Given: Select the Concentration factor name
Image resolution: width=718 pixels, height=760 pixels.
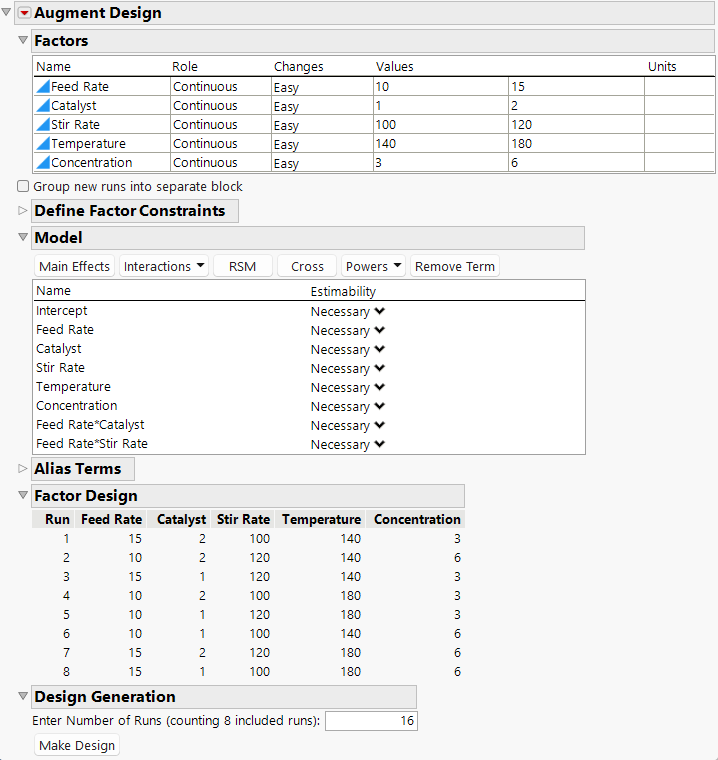Looking at the screenshot, I should (x=92, y=162).
